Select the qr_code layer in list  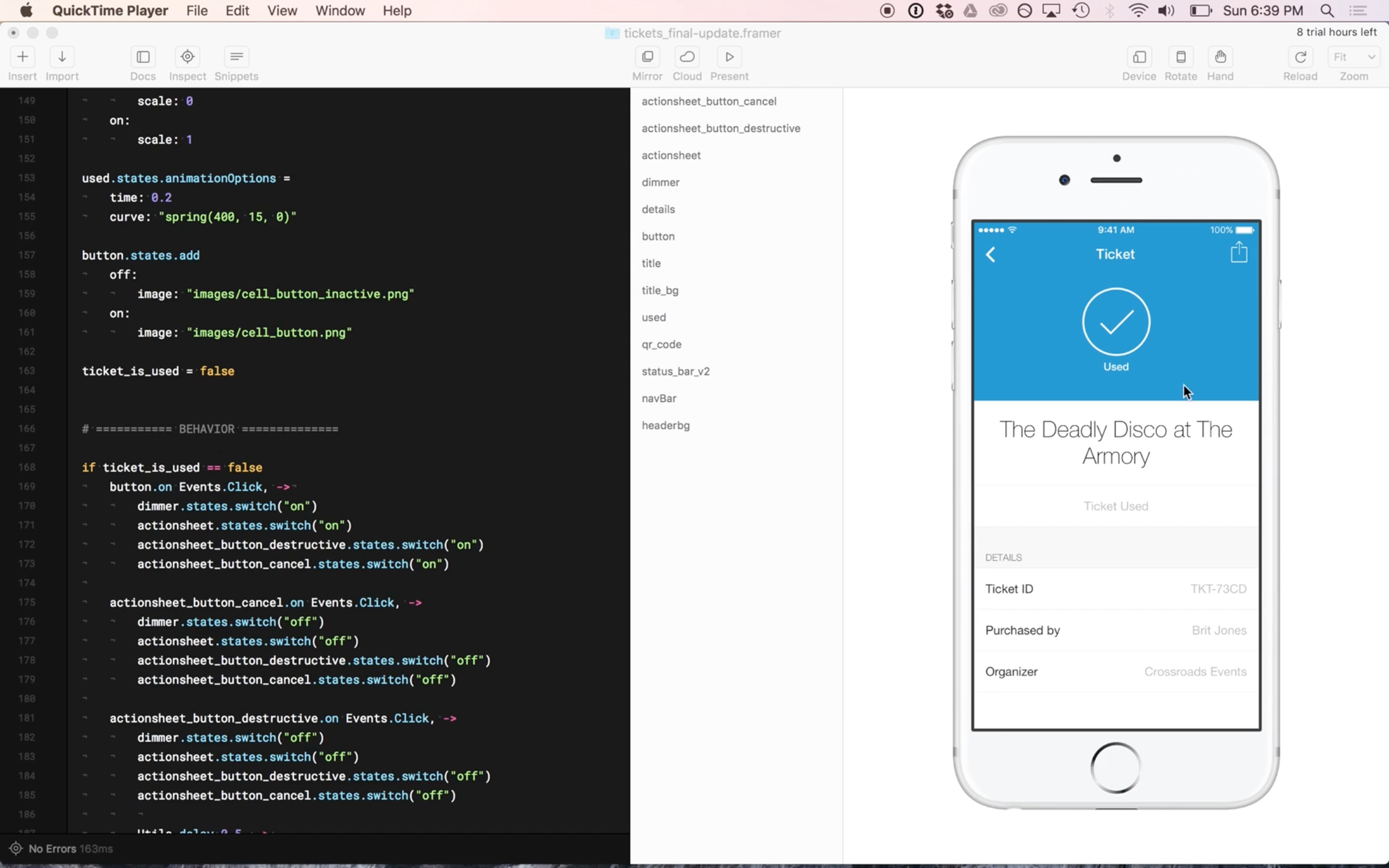pyautogui.click(x=662, y=344)
